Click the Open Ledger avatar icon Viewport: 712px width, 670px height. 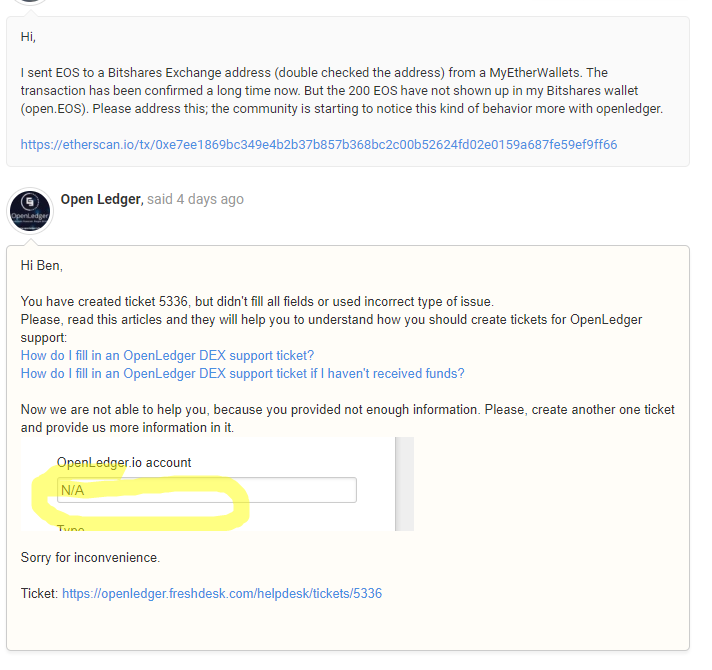tap(30, 211)
